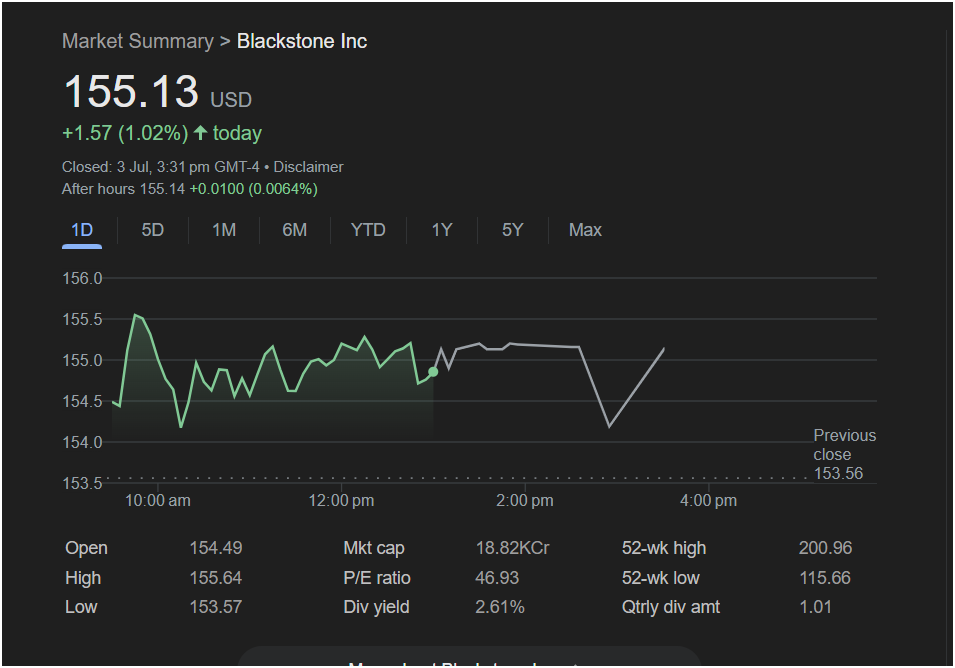Click the 52-wk high label
This screenshot has width=955, height=668.
coord(664,548)
